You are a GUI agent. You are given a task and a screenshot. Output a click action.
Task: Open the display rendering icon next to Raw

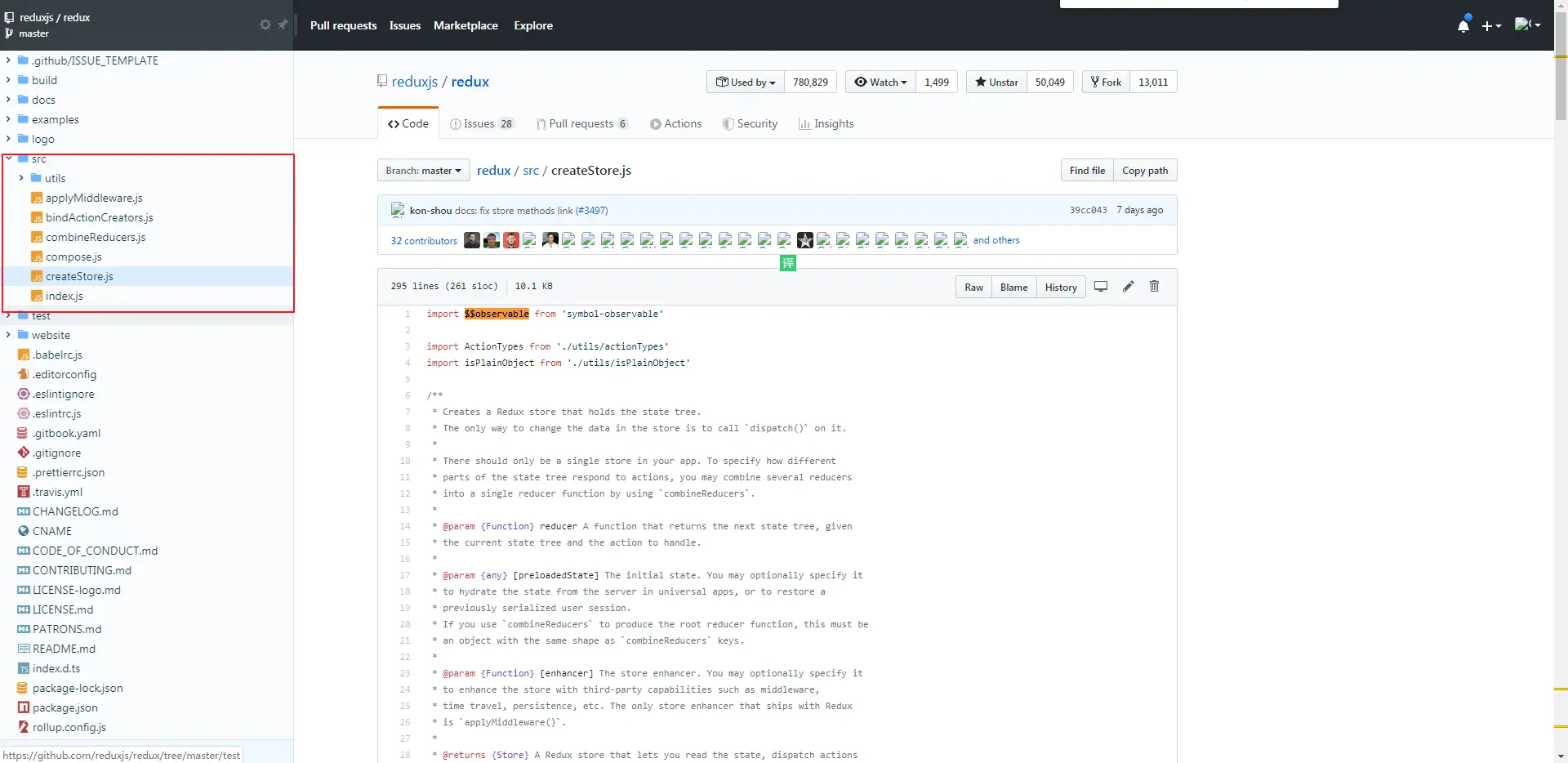point(1101,287)
